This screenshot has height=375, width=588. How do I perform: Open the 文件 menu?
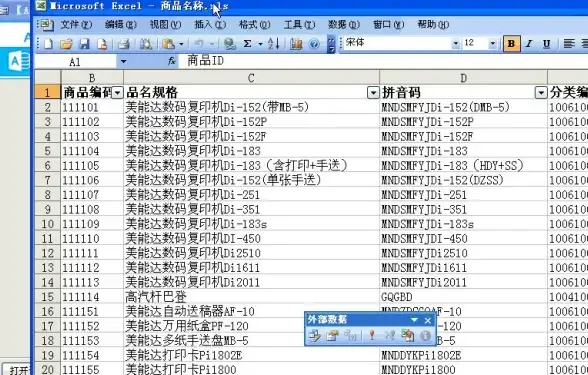point(76,25)
